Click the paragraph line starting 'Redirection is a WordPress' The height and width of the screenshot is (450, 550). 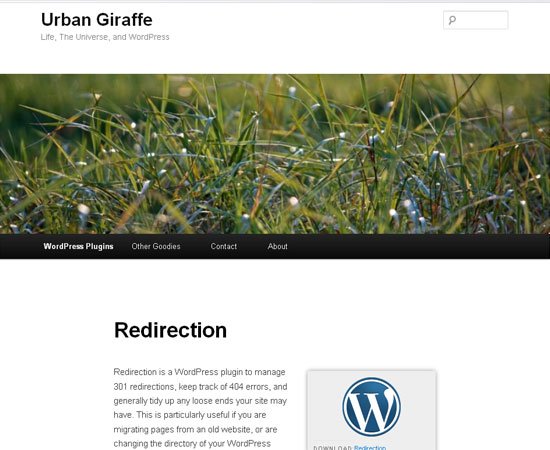click(200, 372)
